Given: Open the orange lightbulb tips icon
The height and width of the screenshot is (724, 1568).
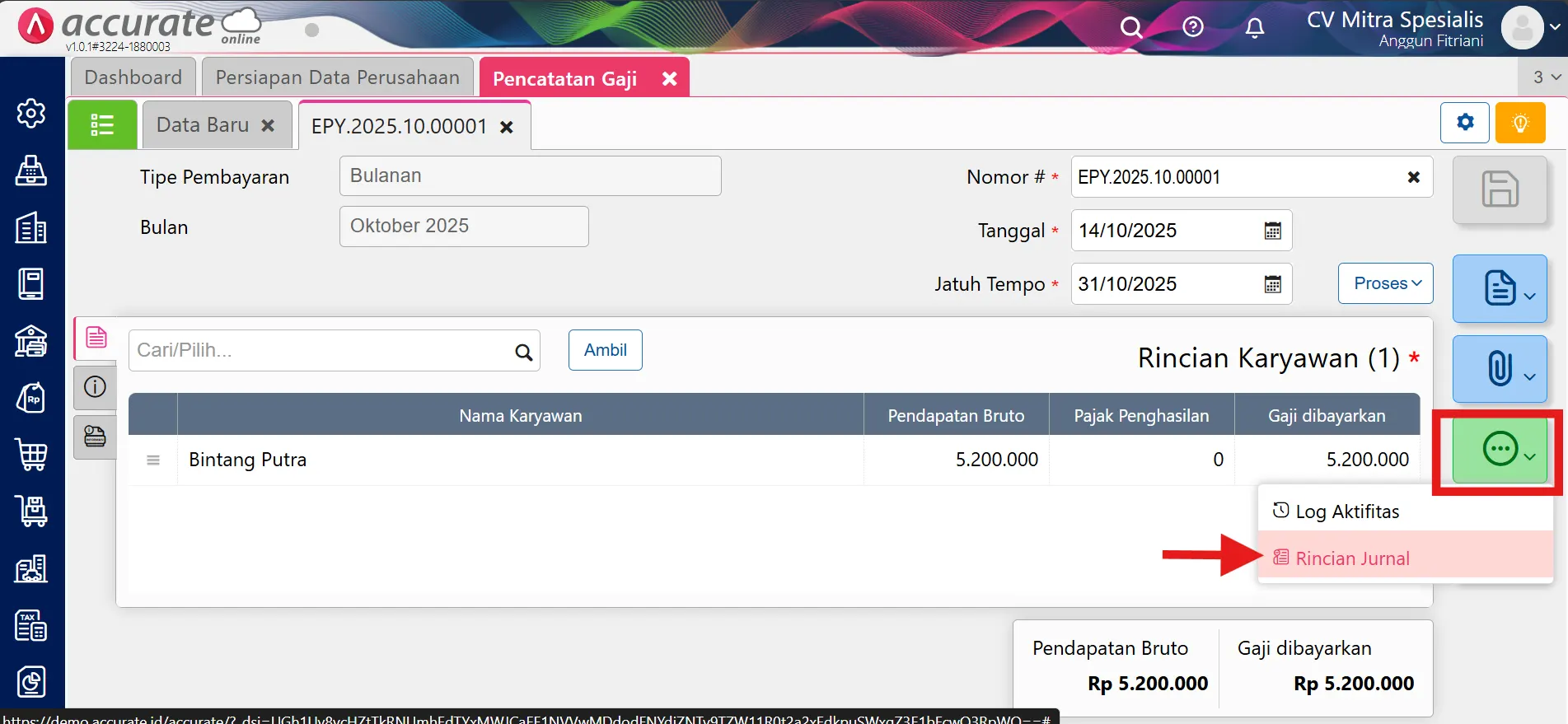Looking at the screenshot, I should click(1519, 124).
